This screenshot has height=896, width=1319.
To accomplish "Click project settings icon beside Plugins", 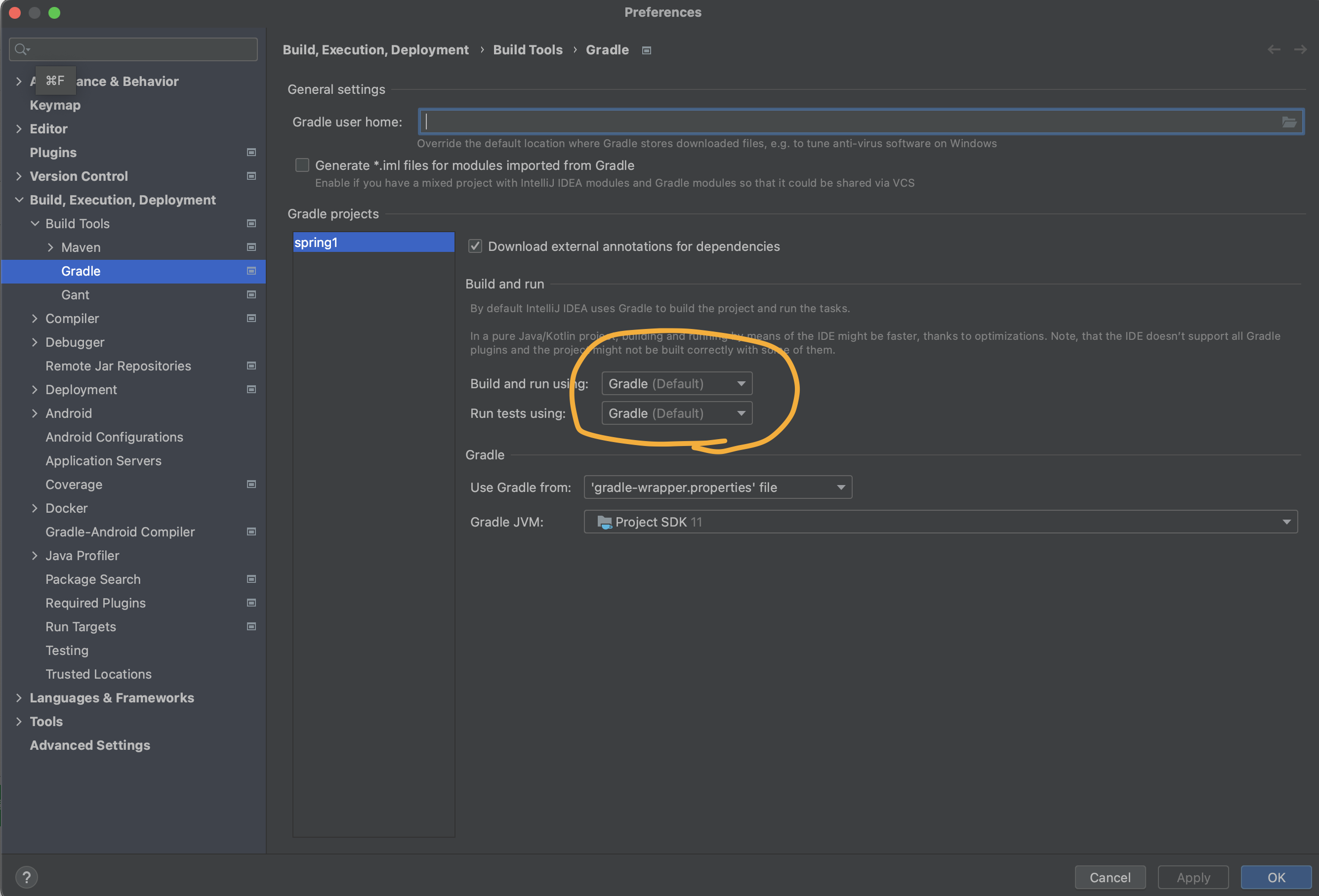I will 251,152.
